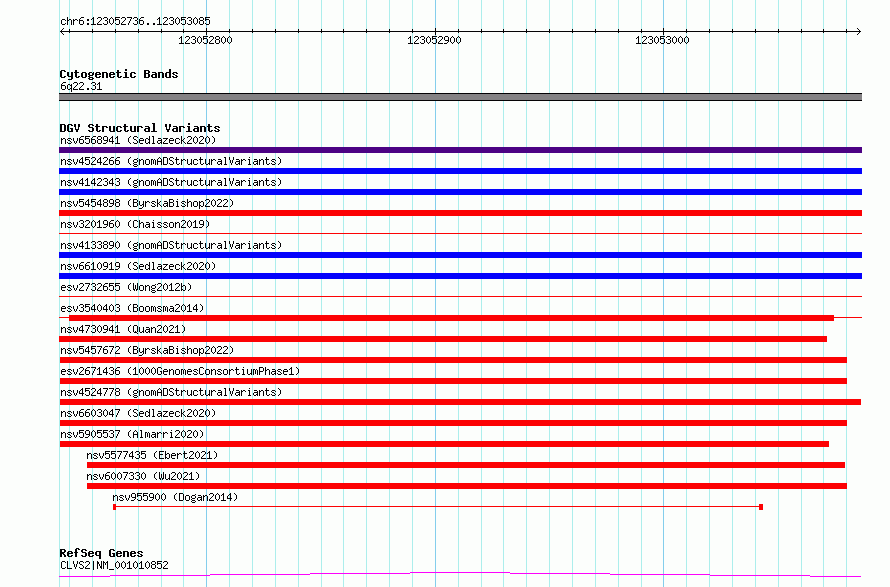Click the nsv5577435 (Ebert2021) label
Image resolution: width=890 pixels, height=587 pixels.
click(152, 455)
